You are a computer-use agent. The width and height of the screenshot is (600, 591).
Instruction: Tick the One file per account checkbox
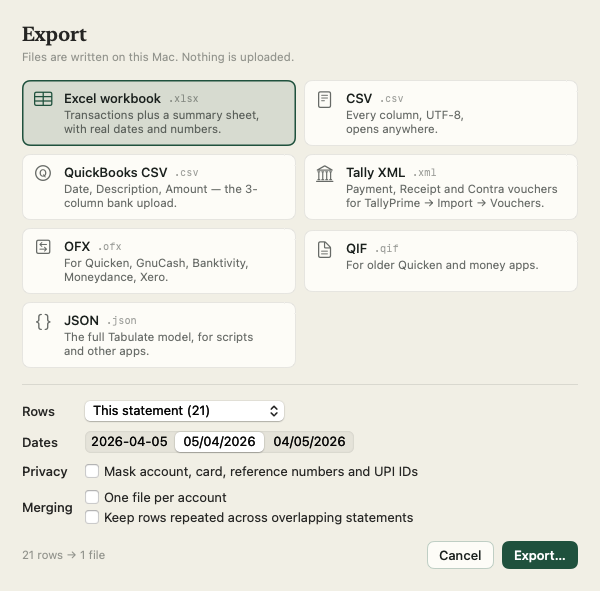point(92,497)
